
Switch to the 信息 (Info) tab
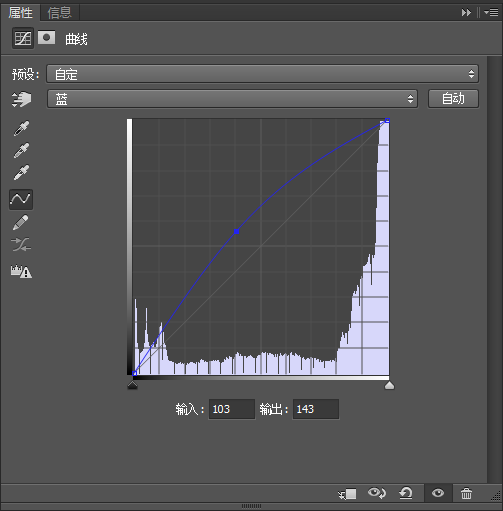(x=60, y=13)
